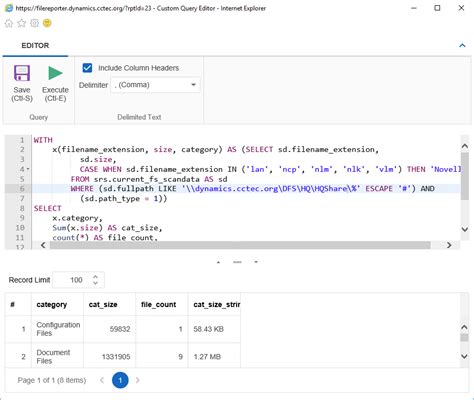Click the 1331905 value cell
This screenshot has height=400, width=474.
click(x=110, y=356)
